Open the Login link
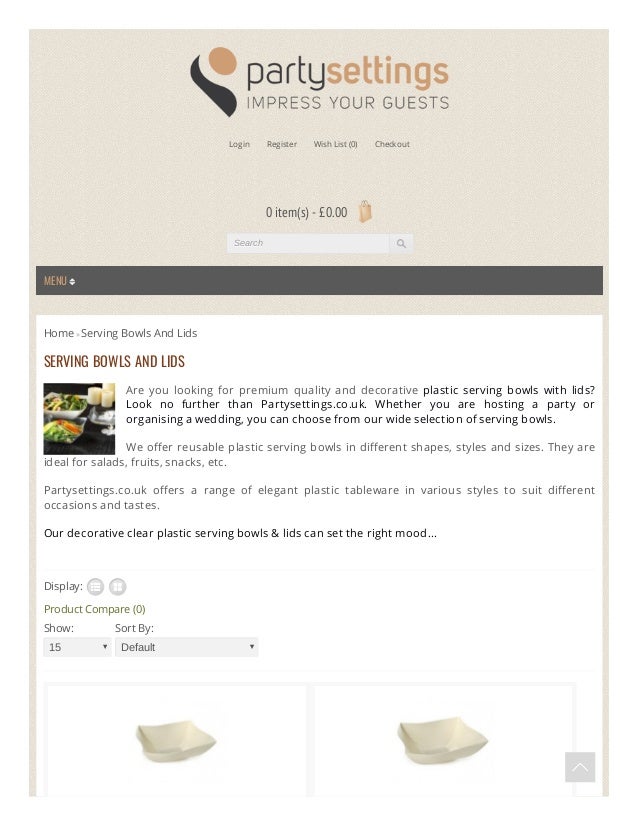This screenshot has width=638, height=826. [x=239, y=144]
